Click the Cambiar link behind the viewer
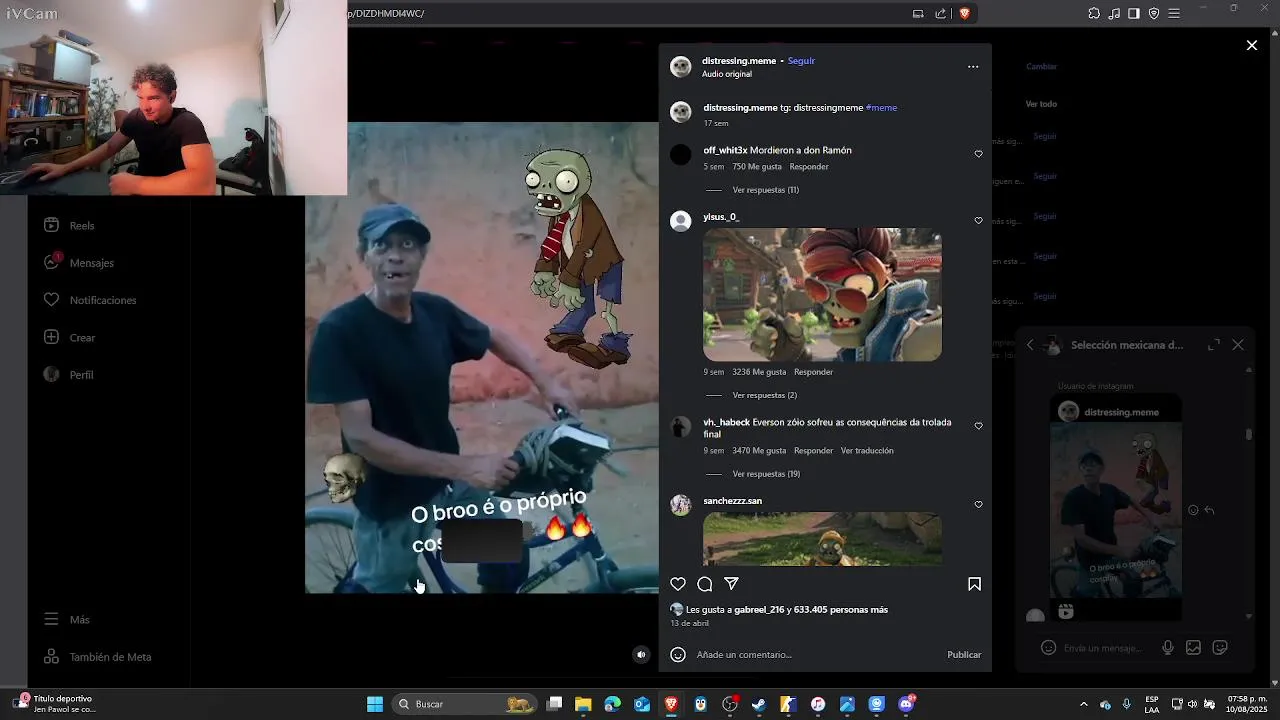The height and width of the screenshot is (720, 1280). pyautogui.click(x=1041, y=67)
